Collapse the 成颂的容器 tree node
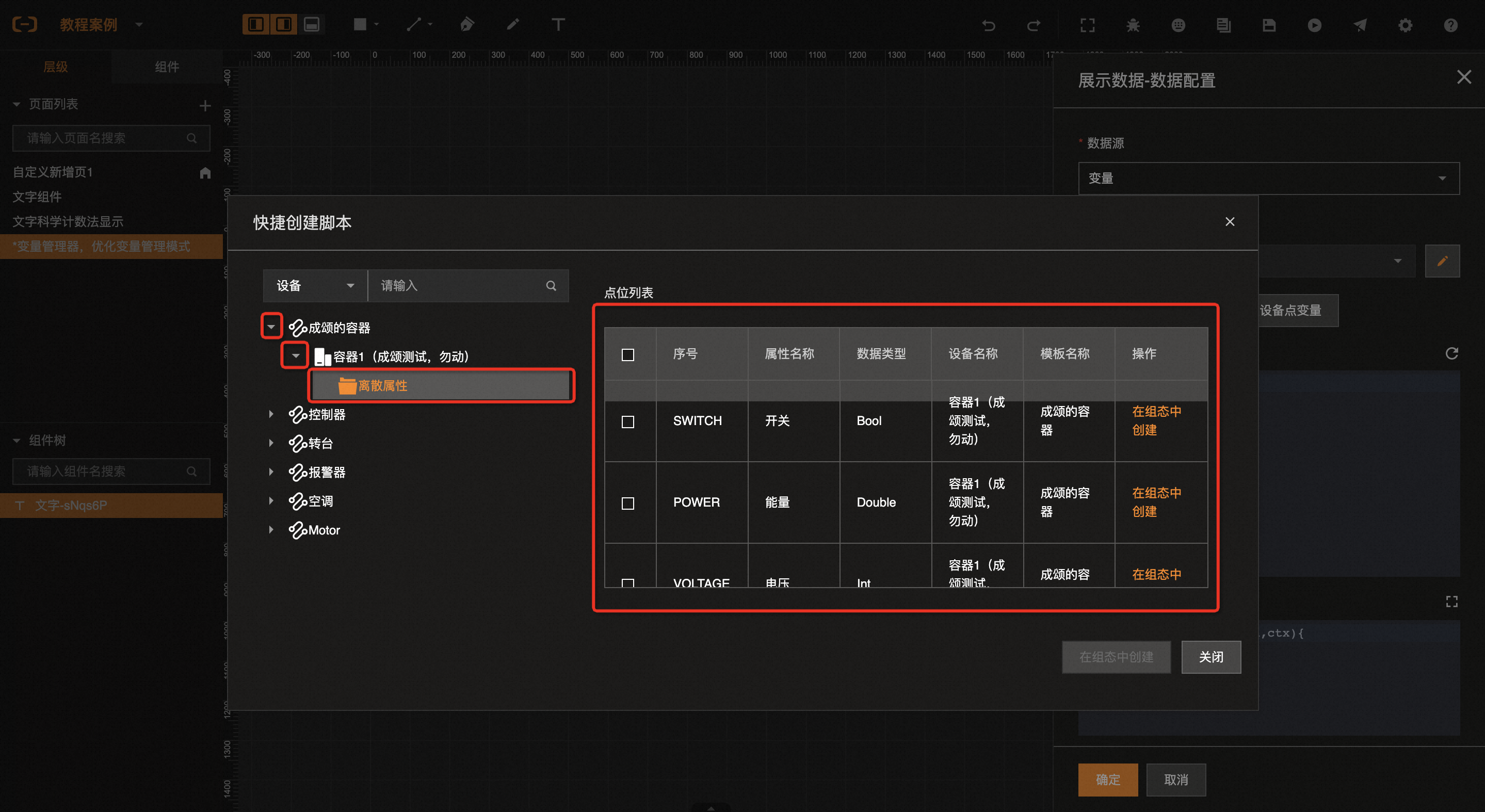Viewport: 1485px width, 812px height. click(x=271, y=327)
